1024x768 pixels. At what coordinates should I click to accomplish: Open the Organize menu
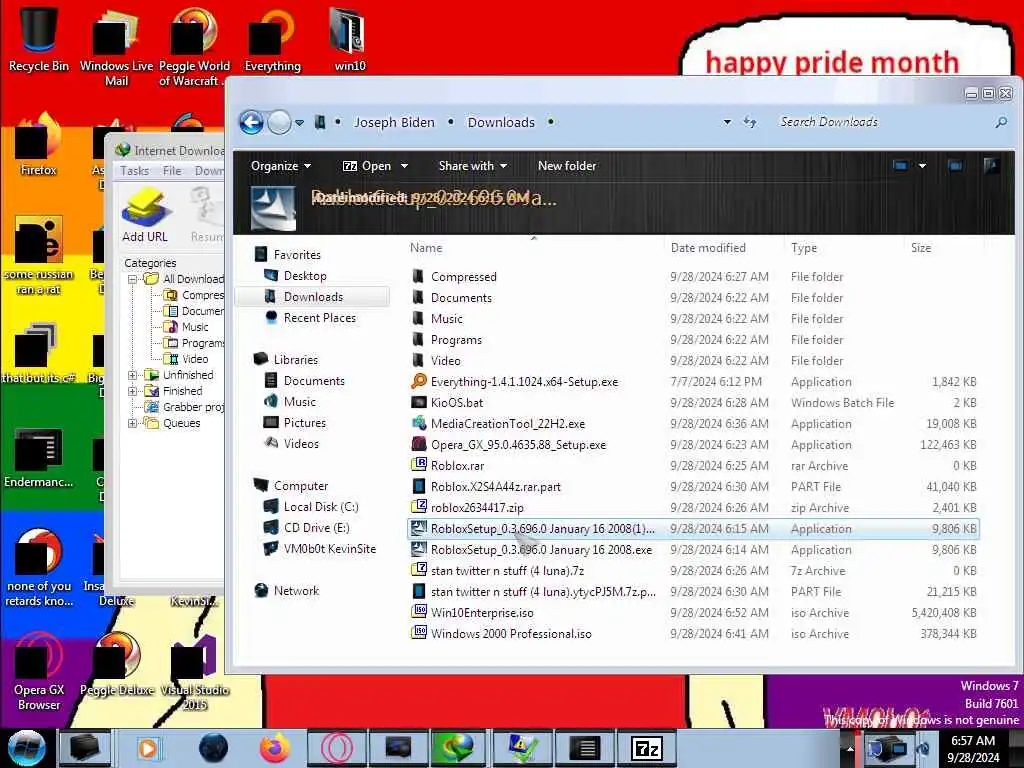pyautogui.click(x=281, y=166)
